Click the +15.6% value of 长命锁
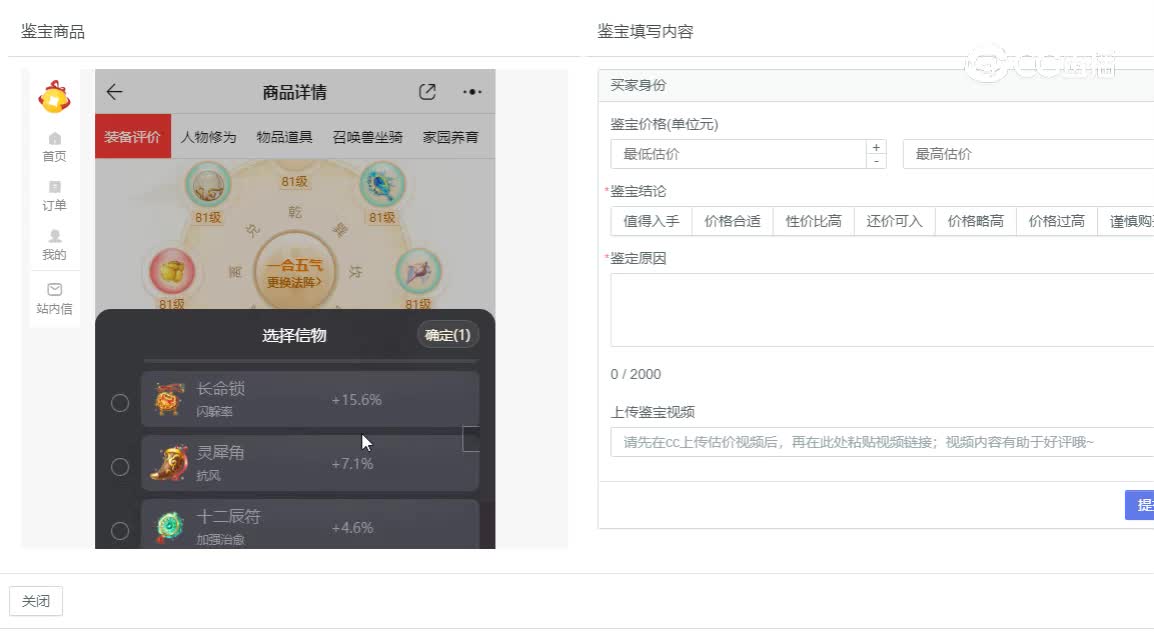The height and width of the screenshot is (632, 1154). point(356,400)
